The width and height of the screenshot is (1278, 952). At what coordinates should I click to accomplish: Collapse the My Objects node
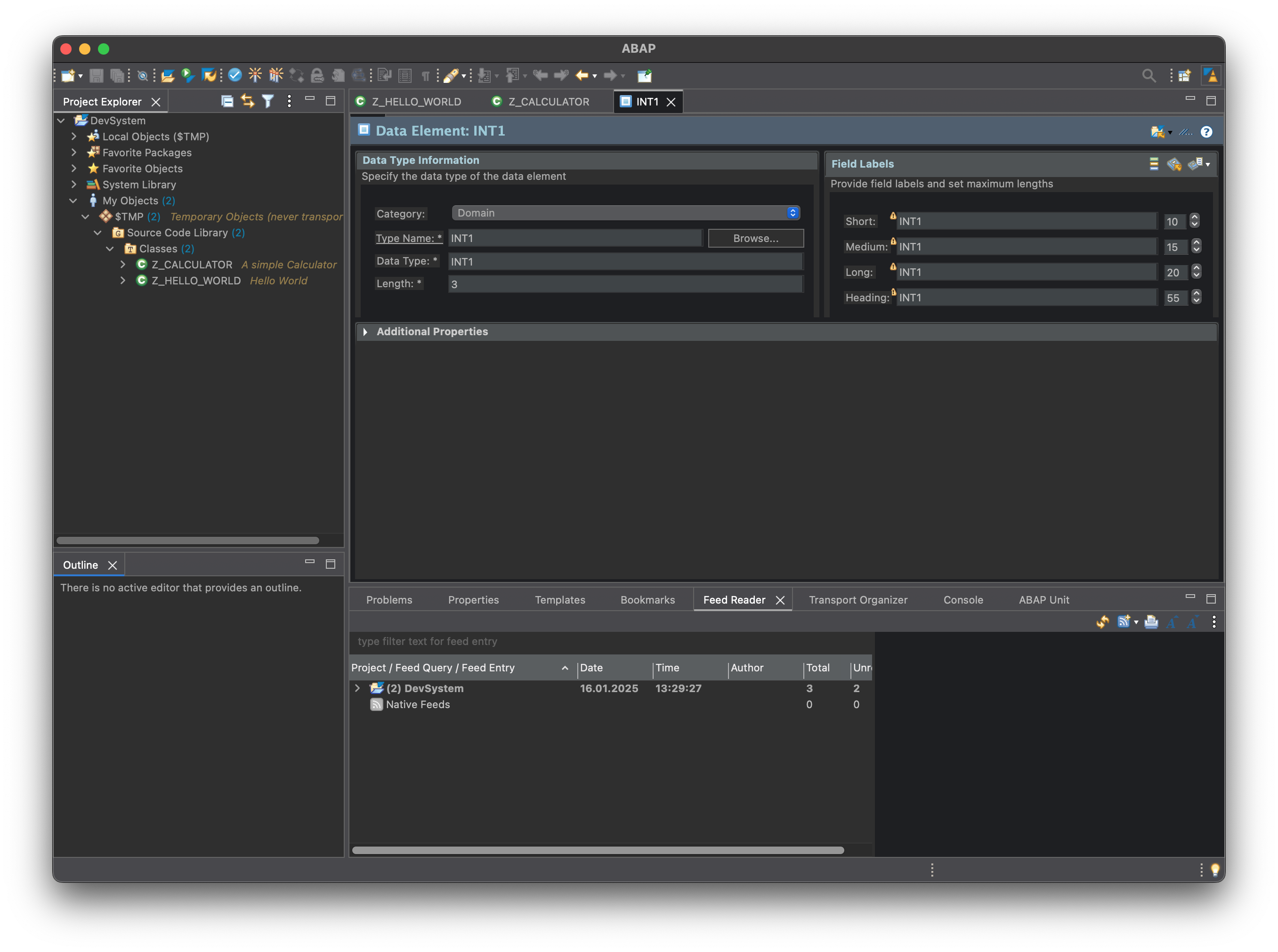coord(73,201)
